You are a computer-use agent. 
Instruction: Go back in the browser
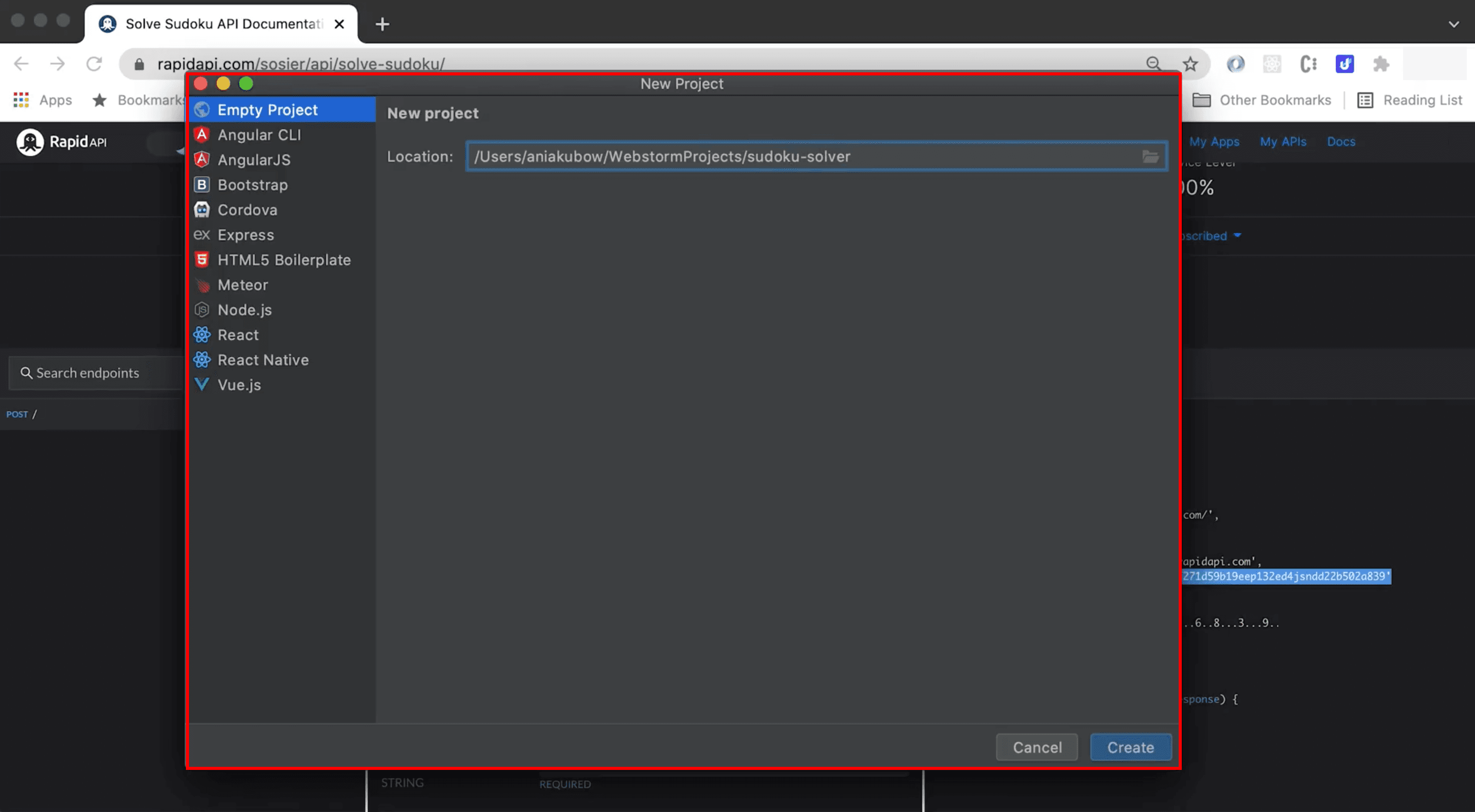pyautogui.click(x=21, y=64)
